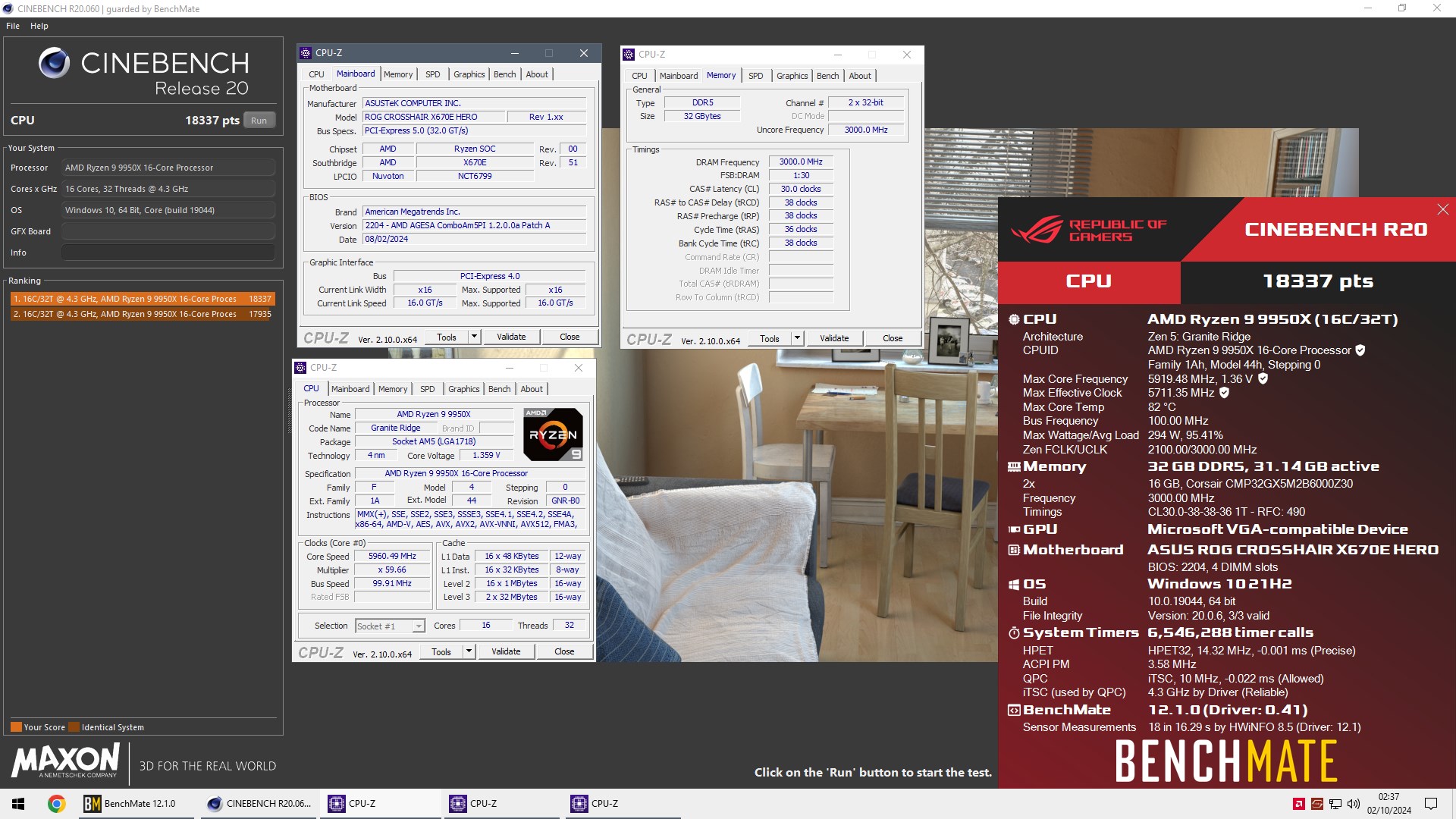Run the Cinebench CPU test
The width and height of the screenshot is (1456, 819).
pyautogui.click(x=259, y=121)
